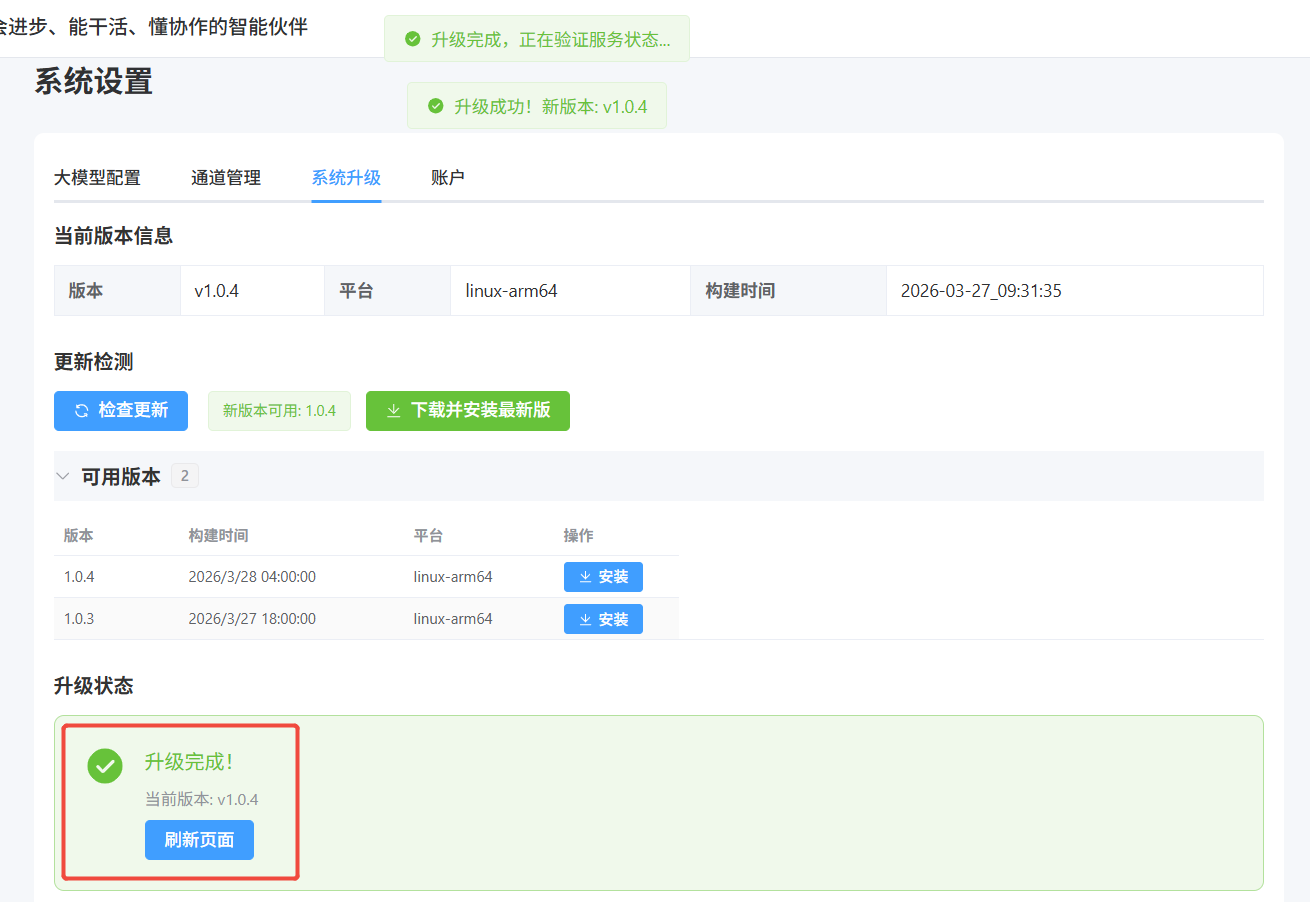The width and height of the screenshot is (1310, 902).
Task: Install version 1.0.4 from the table
Action: point(603,577)
